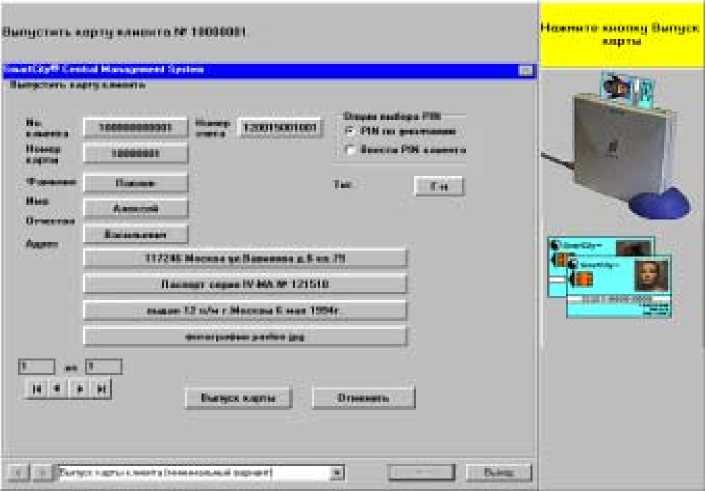Click the Отменить button
The image size is (705, 491).
[363, 397]
